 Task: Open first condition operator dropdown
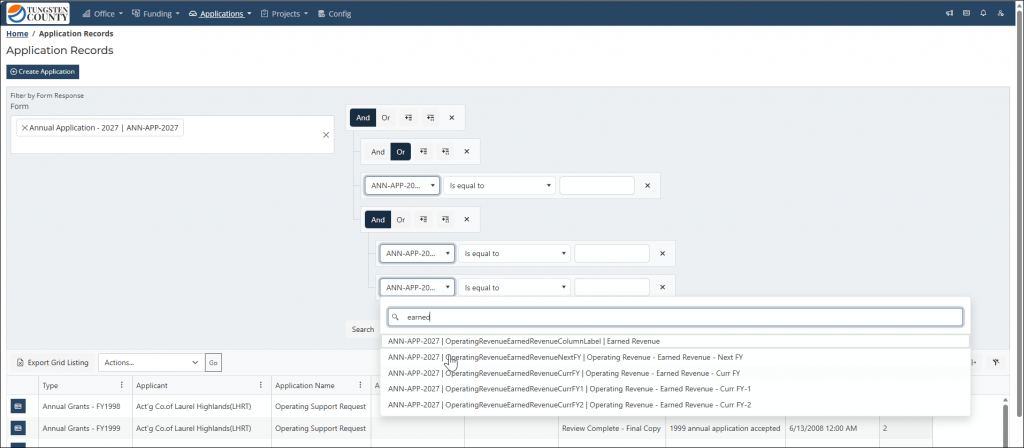(x=499, y=185)
